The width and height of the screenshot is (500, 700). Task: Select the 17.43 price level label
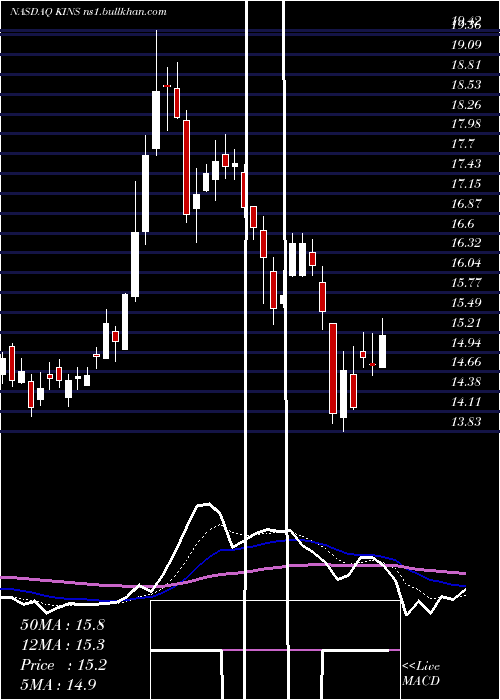[466, 164]
